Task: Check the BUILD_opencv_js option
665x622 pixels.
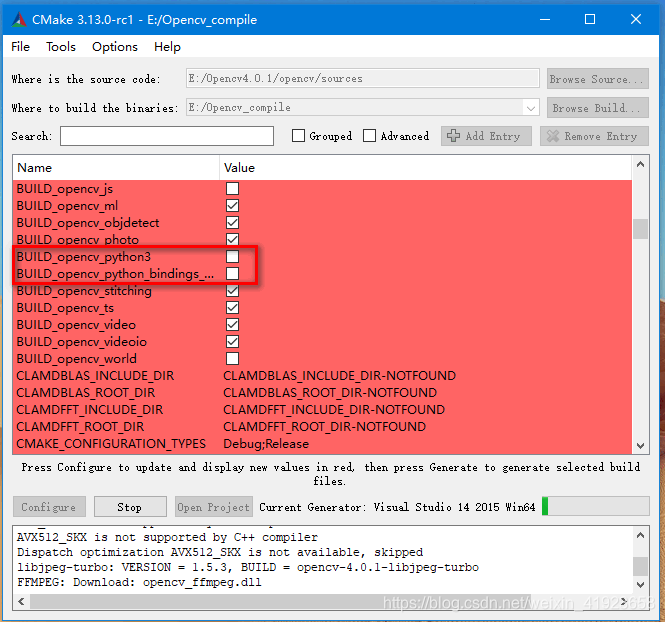Action: pyautogui.click(x=232, y=188)
